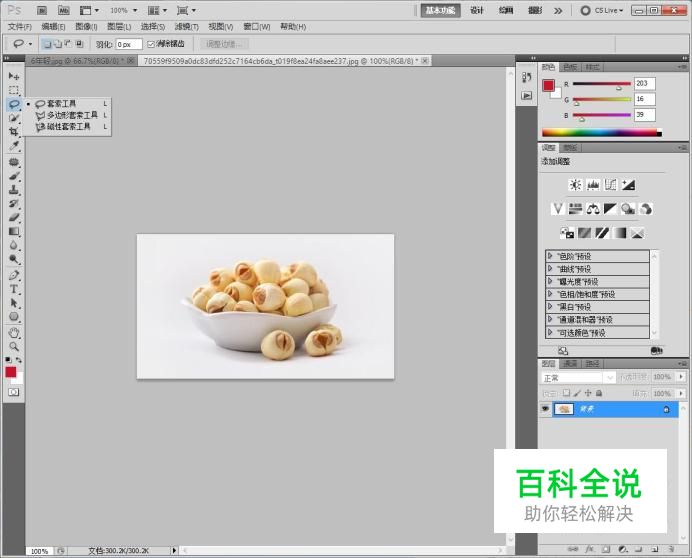
Task: Switch to the 设计 workspace
Action: coord(477,10)
